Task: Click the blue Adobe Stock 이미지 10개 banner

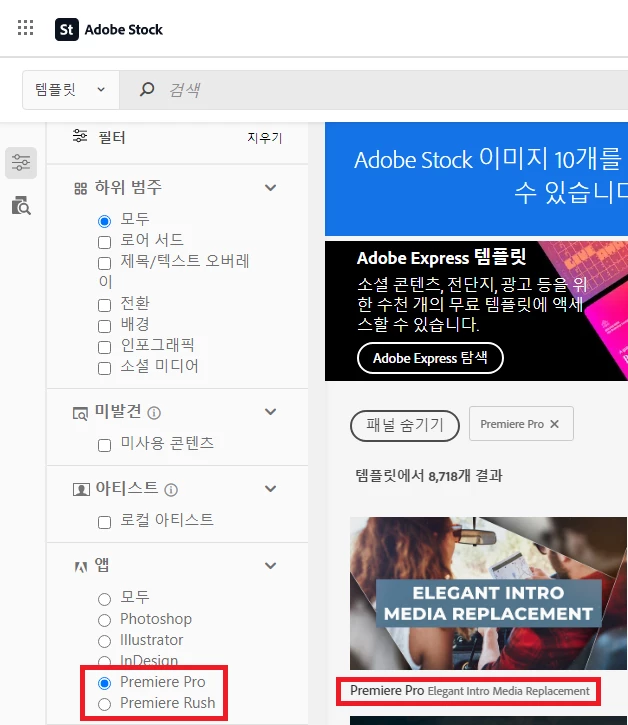Action: [476, 179]
